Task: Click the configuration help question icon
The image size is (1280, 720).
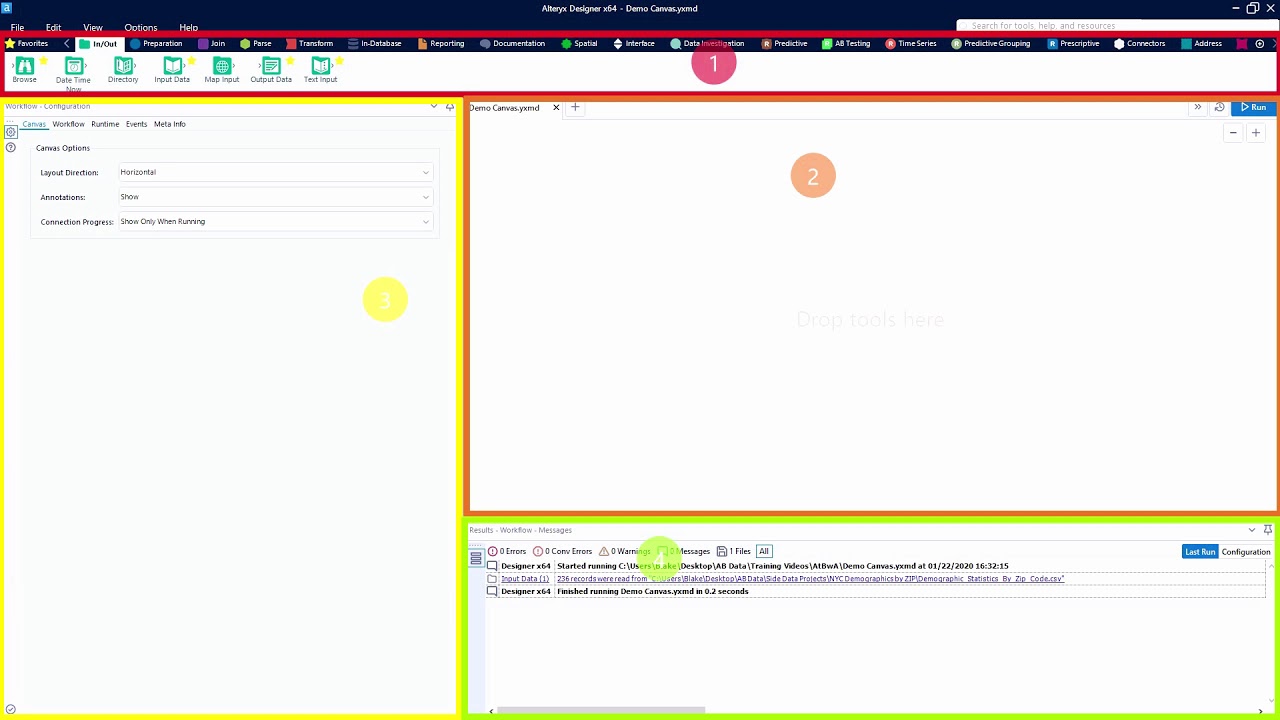Action: click(10, 147)
